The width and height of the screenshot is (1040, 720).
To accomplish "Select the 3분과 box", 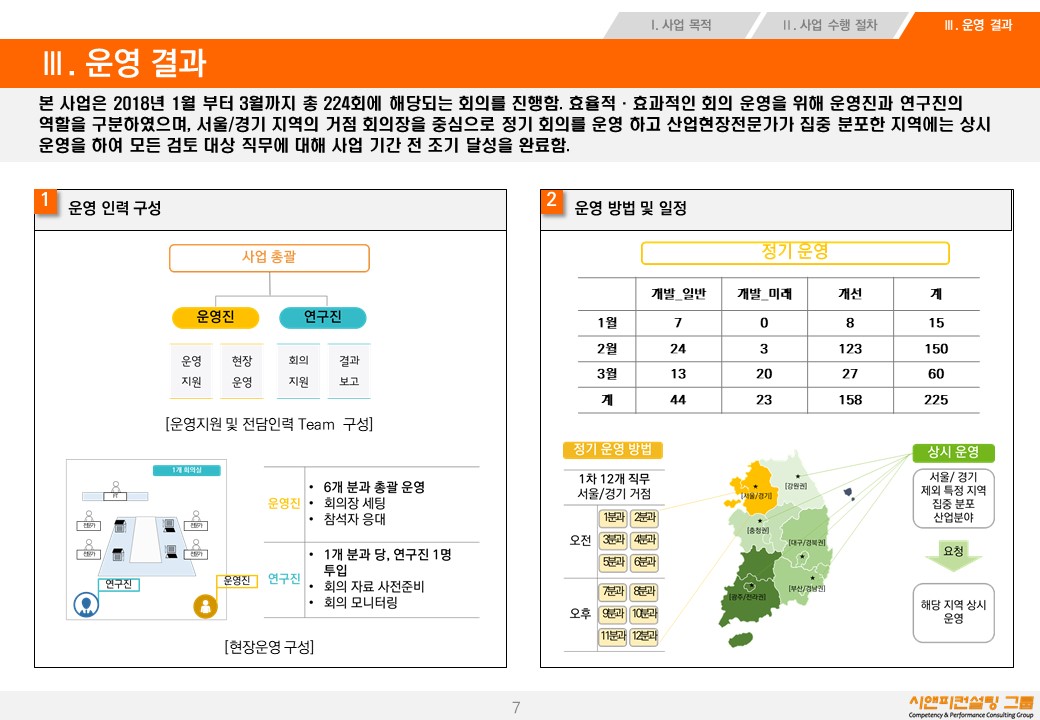I will [613, 540].
